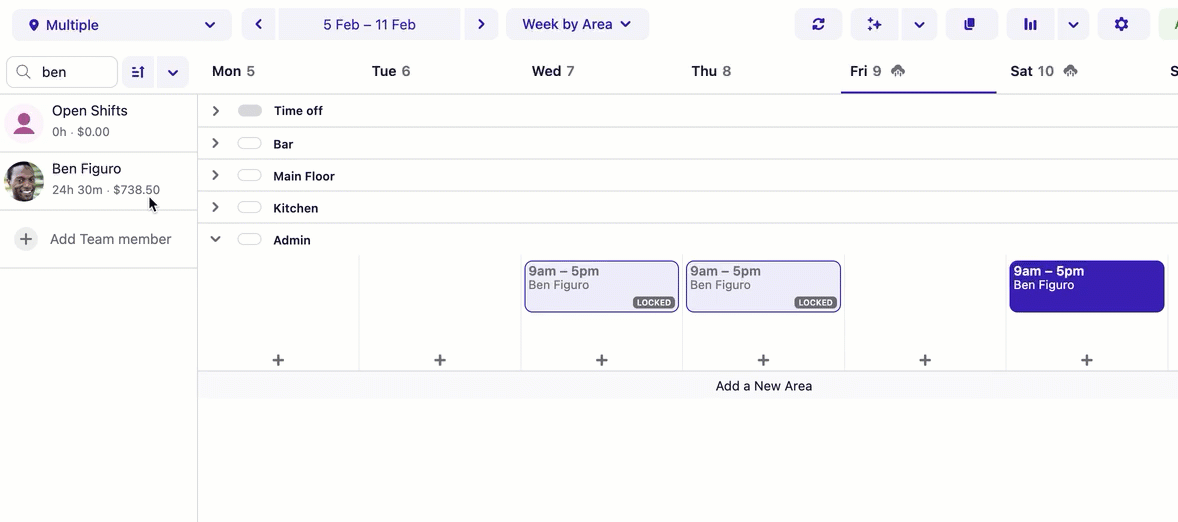Click the Time off label
The width and height of the screenshot is (1178, 522).
[x=298, y=111]
